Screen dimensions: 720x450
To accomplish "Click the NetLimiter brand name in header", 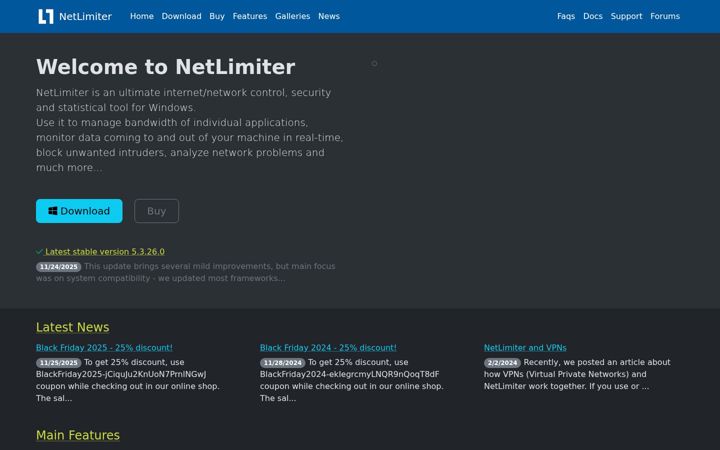I will (x=85, y=17).
